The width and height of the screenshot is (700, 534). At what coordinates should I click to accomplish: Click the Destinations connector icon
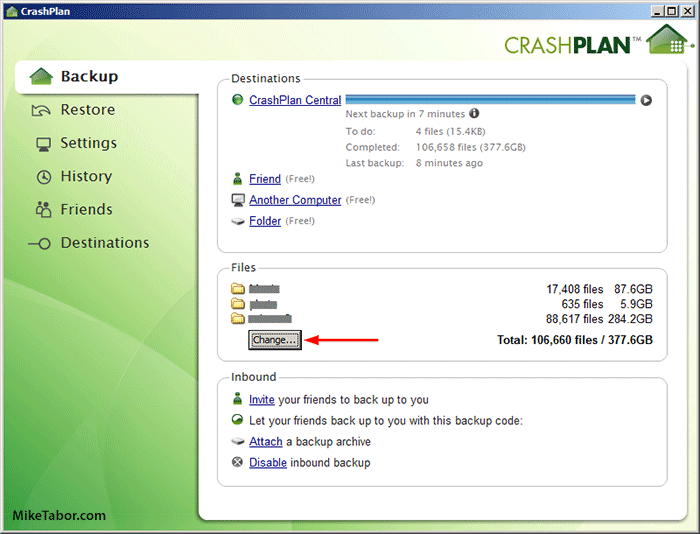[39, 244]
